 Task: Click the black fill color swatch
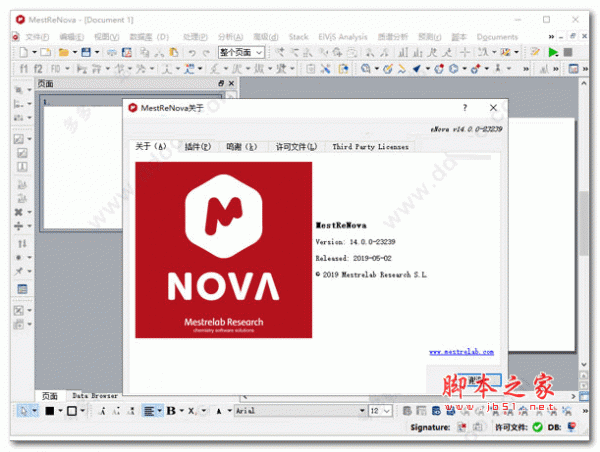tap(47, 410)
